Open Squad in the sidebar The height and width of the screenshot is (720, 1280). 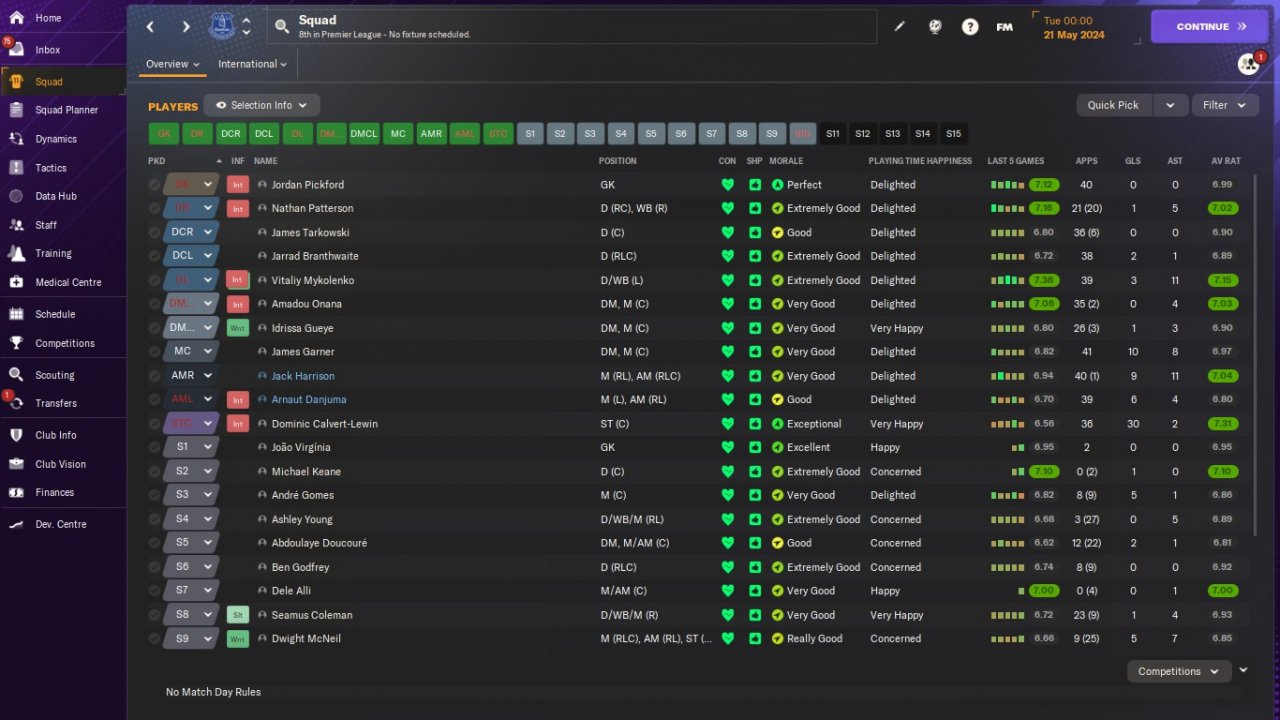(63, 82)
